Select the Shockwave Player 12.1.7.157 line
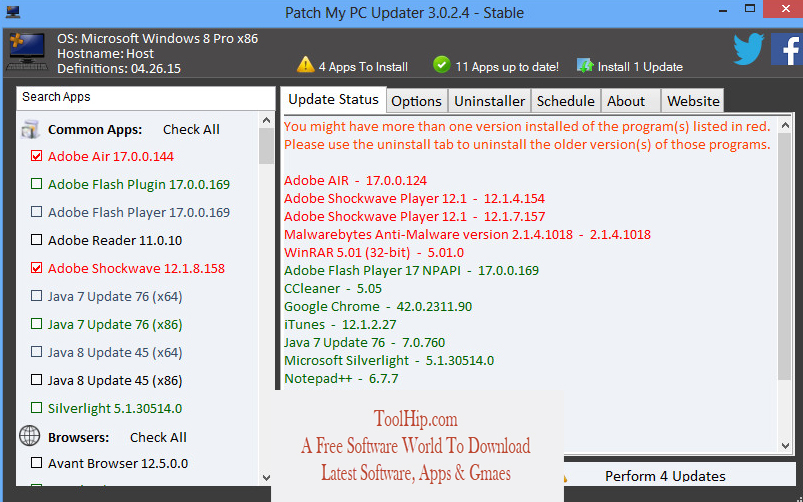803x502 pixels. (414, 216)
